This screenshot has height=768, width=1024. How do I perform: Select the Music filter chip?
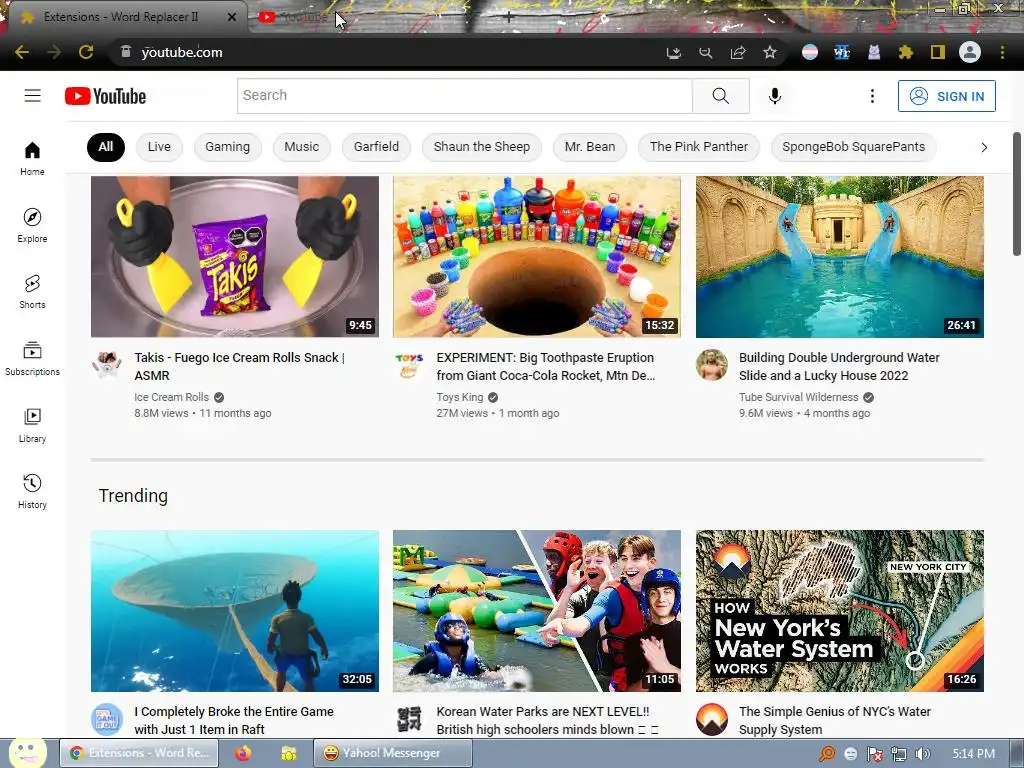pyautogui.click(x=302, y=147)
